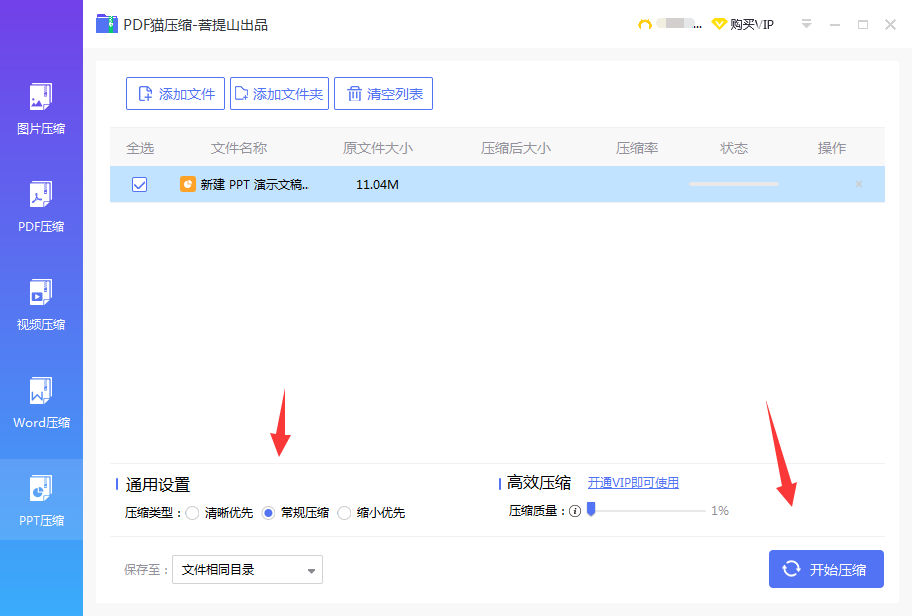Click the PDF猫压缩 app logo icon
The image size is (912, 616).
coord(106,24)
